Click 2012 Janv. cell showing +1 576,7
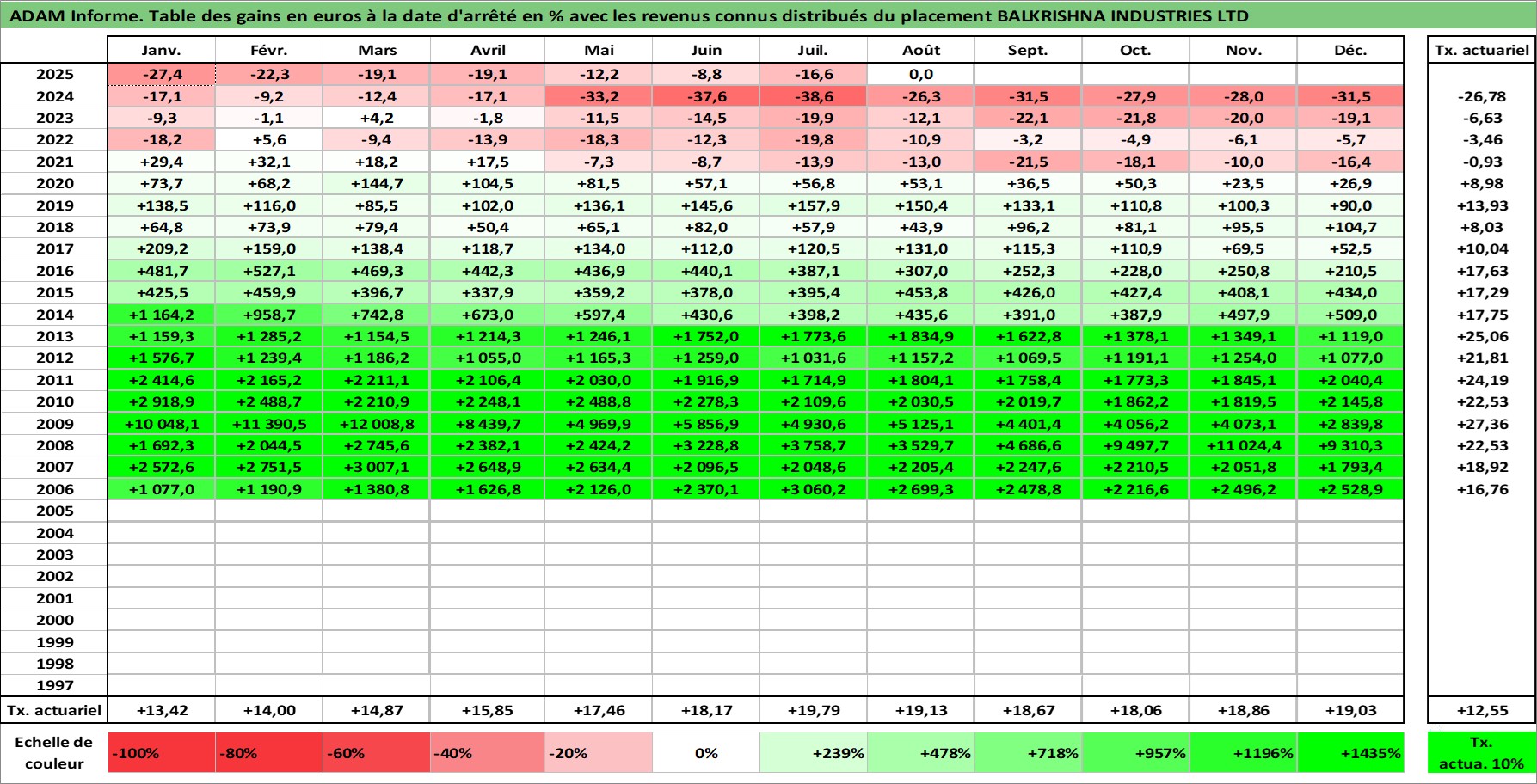The image size is (1537, 784). click(x=161, y=358)
